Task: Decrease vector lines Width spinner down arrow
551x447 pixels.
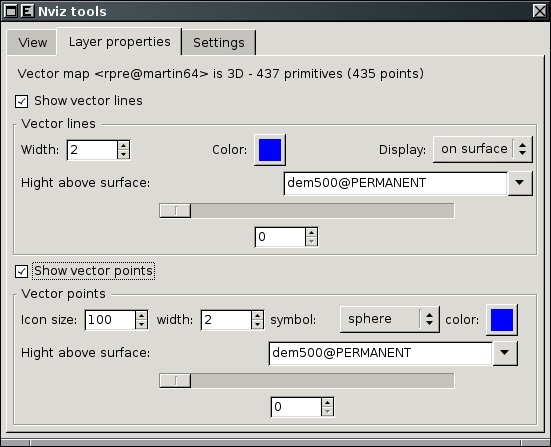Action: pos(123,154)
